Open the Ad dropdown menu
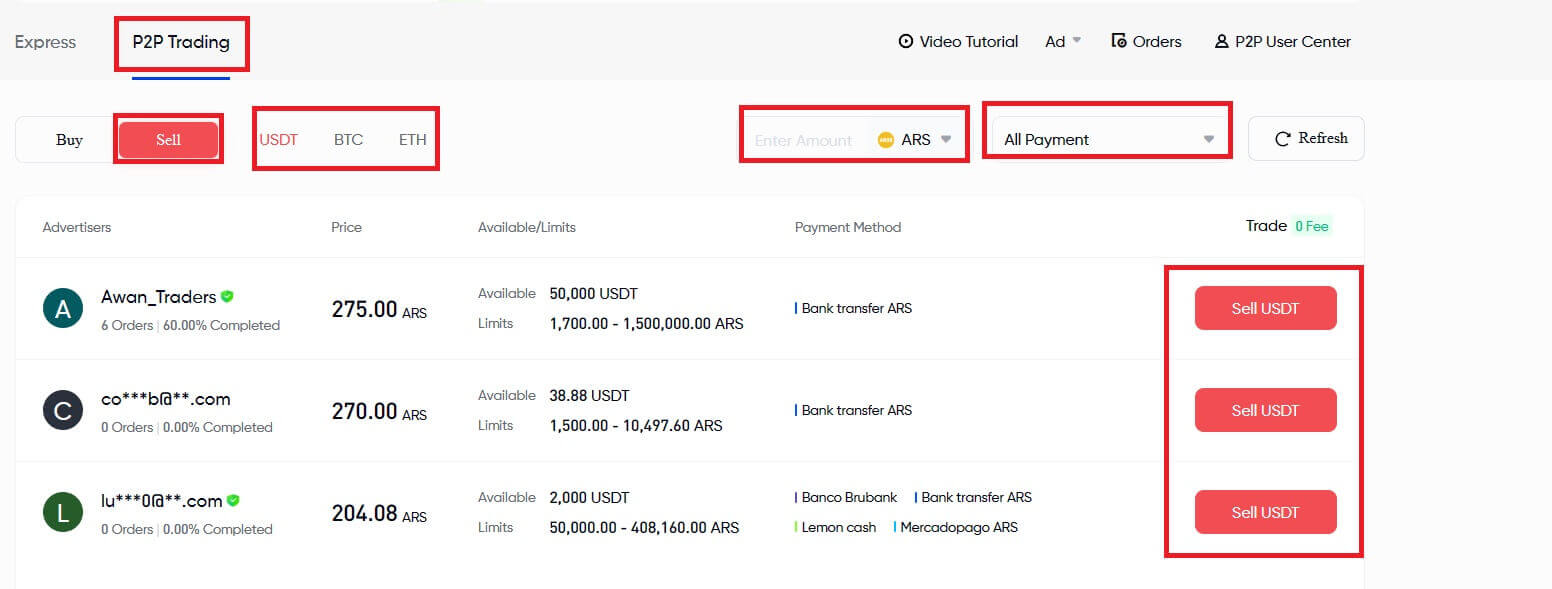Viewport: 1552px width, 589px height. tap(1061, 41)
